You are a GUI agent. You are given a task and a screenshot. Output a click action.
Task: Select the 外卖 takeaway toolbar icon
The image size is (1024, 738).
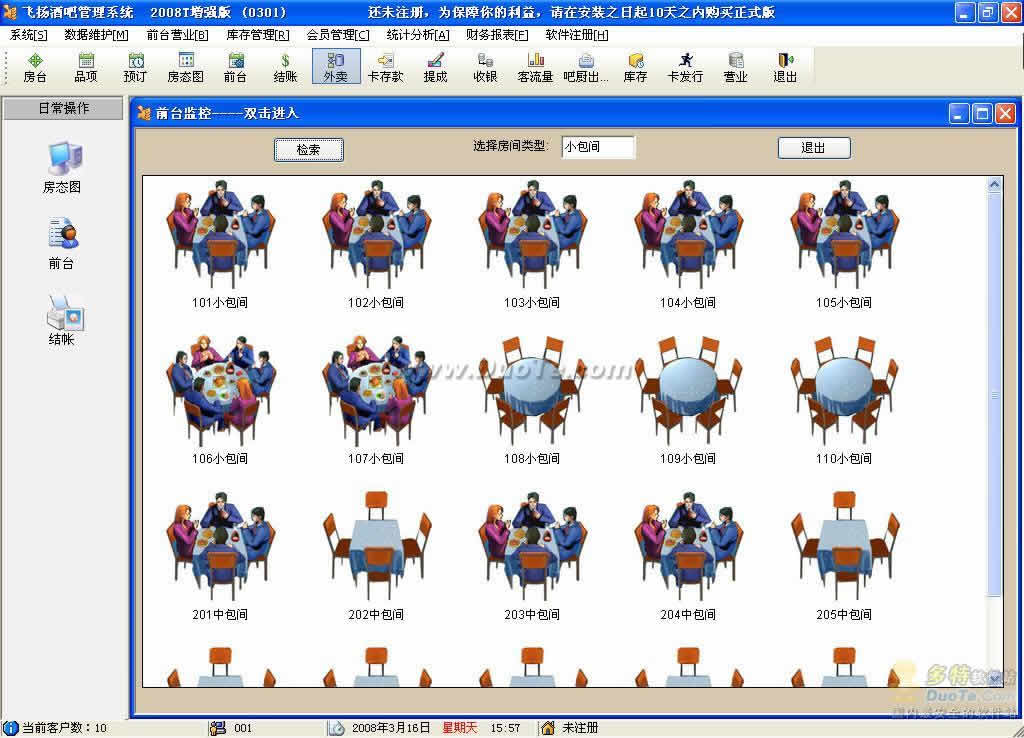336,67
